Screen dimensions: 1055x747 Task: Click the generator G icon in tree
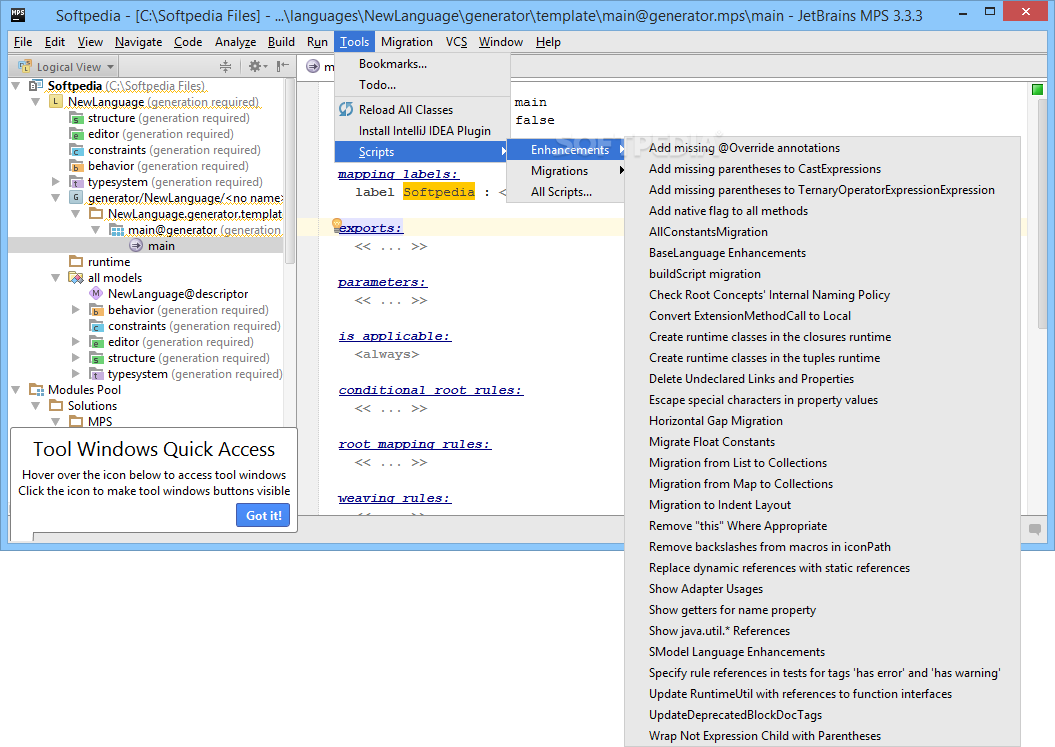76,198
